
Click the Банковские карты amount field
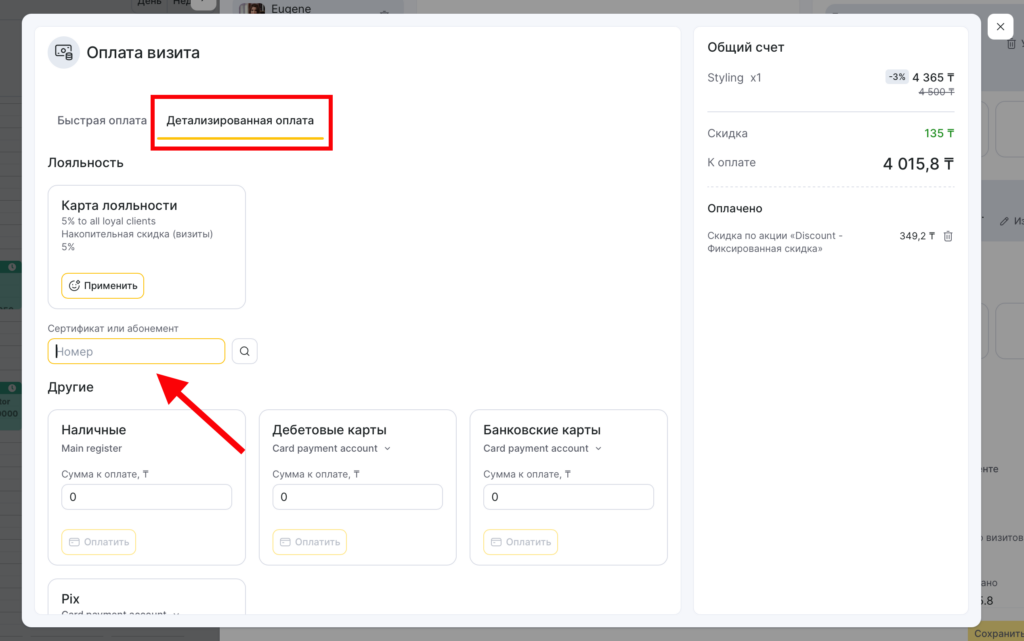pos(568,497)
